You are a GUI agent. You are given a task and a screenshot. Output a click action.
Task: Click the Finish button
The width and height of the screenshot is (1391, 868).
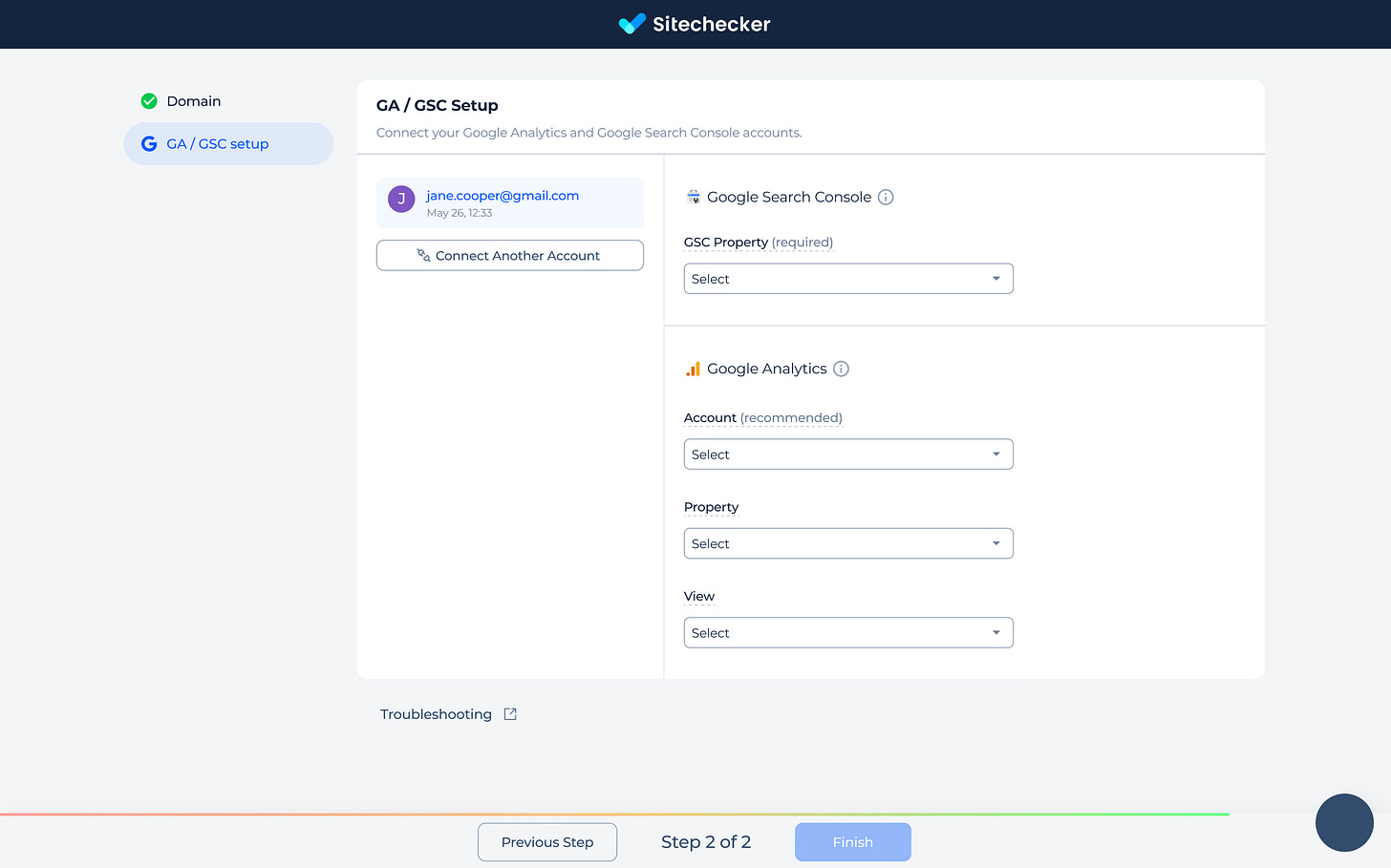[x=853, y=842]
